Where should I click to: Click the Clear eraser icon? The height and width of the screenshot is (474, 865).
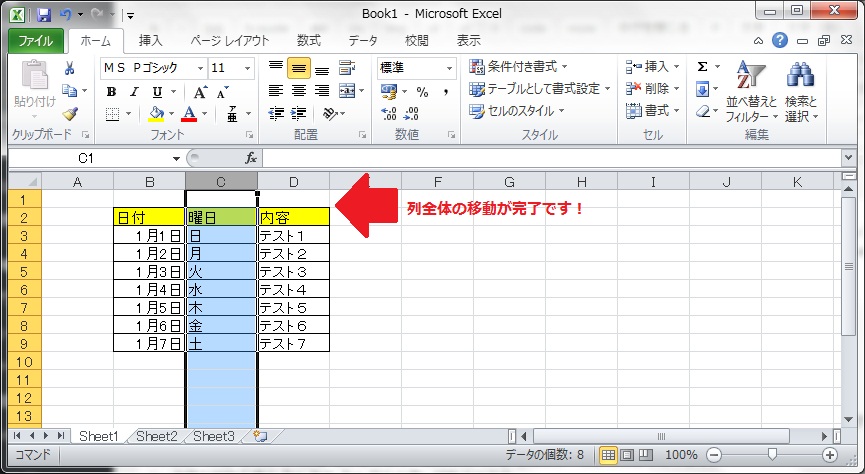[703, 111]
